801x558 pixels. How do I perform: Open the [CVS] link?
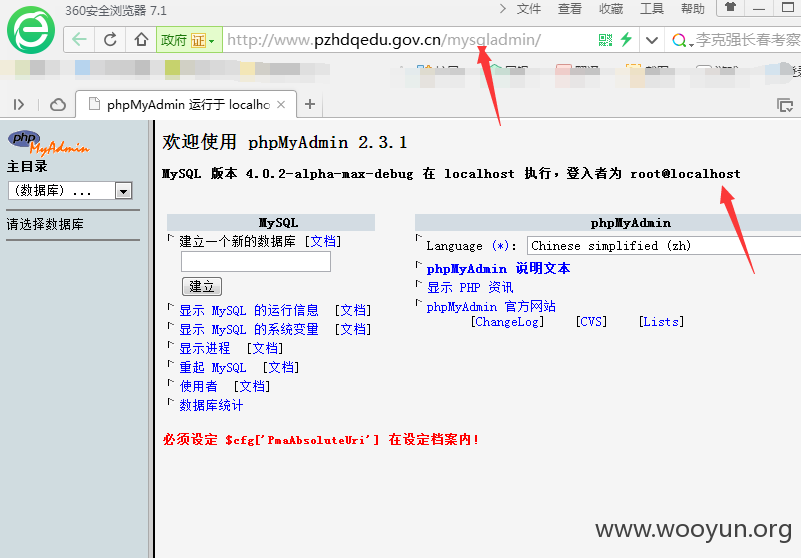[591, 321]
